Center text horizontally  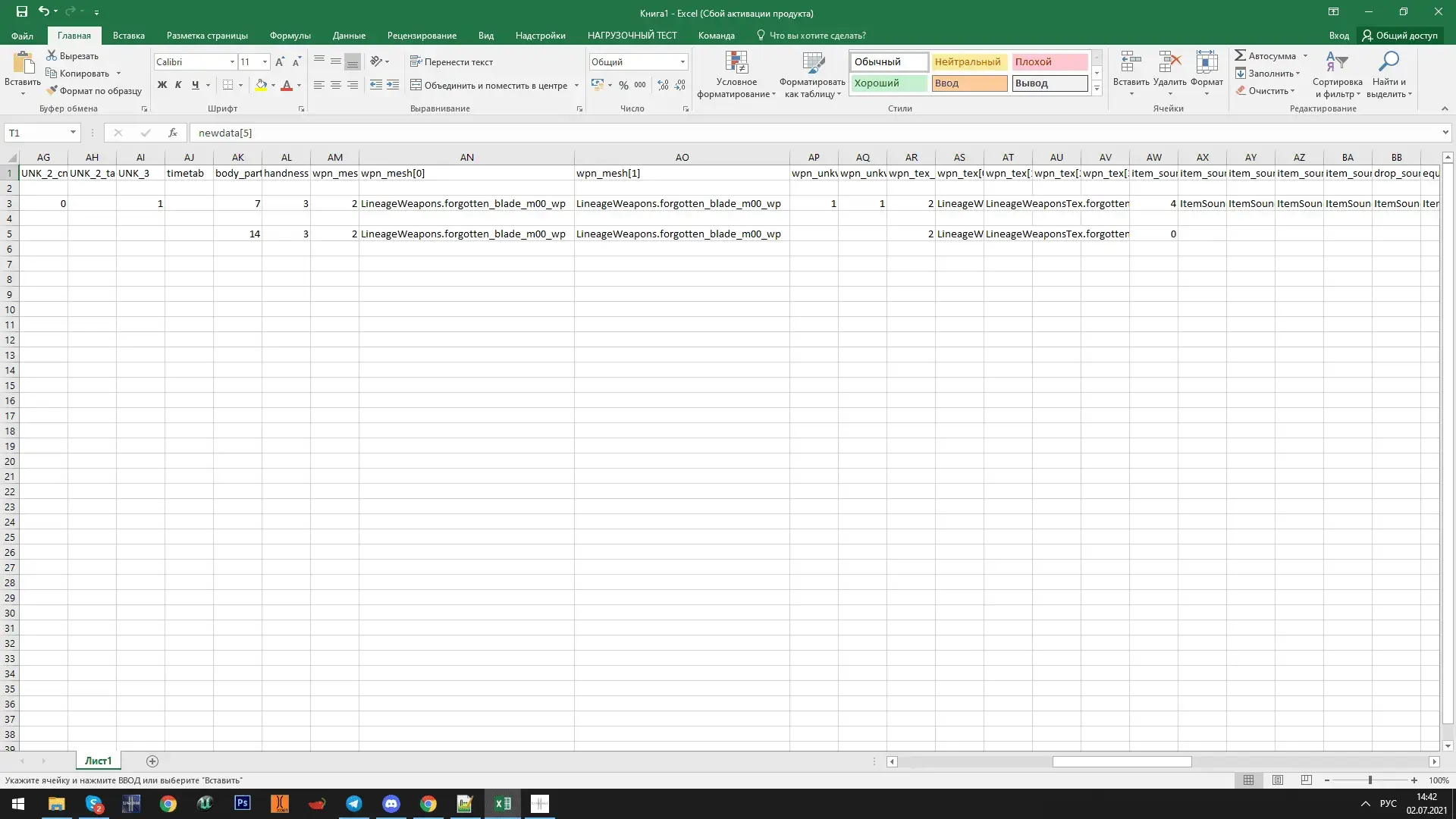click(336, 85)
